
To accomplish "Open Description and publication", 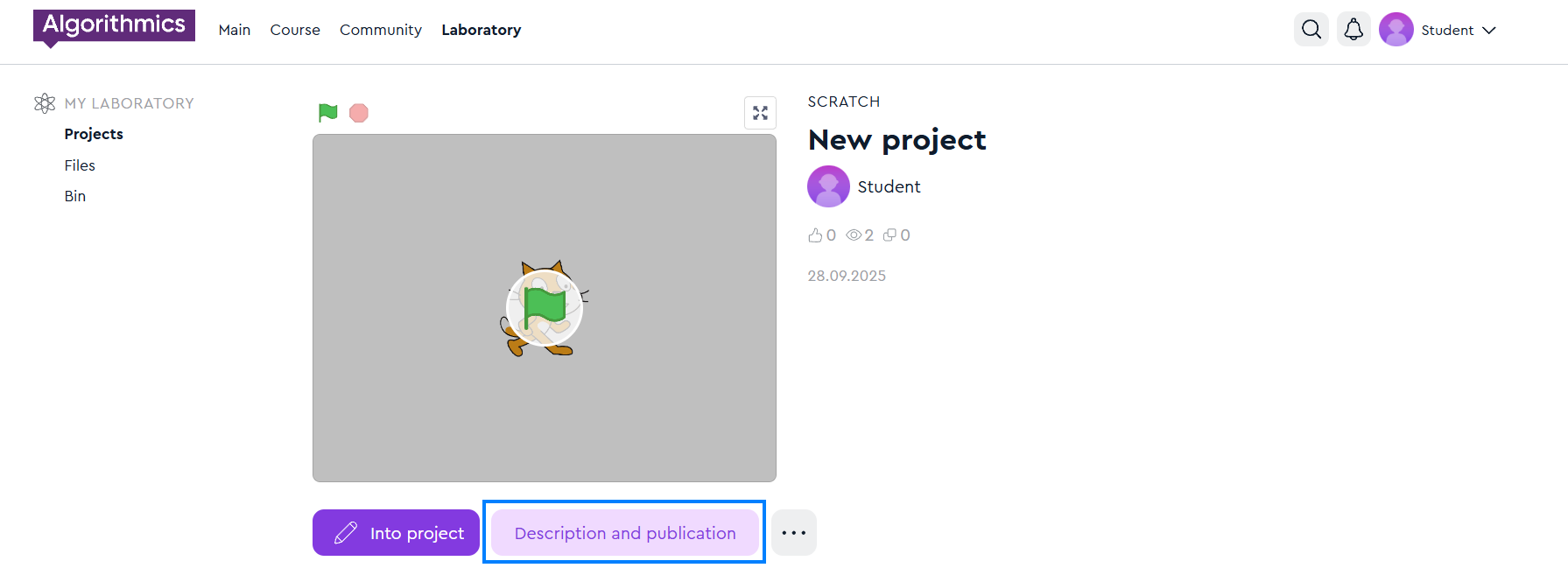I will [624, 533].
